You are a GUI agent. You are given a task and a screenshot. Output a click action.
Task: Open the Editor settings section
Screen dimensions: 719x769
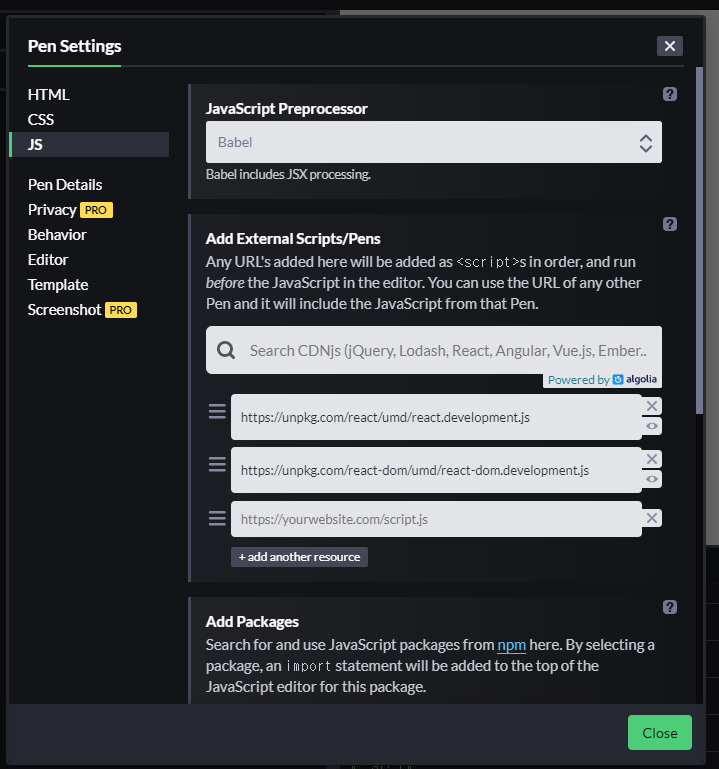point(48,259)
